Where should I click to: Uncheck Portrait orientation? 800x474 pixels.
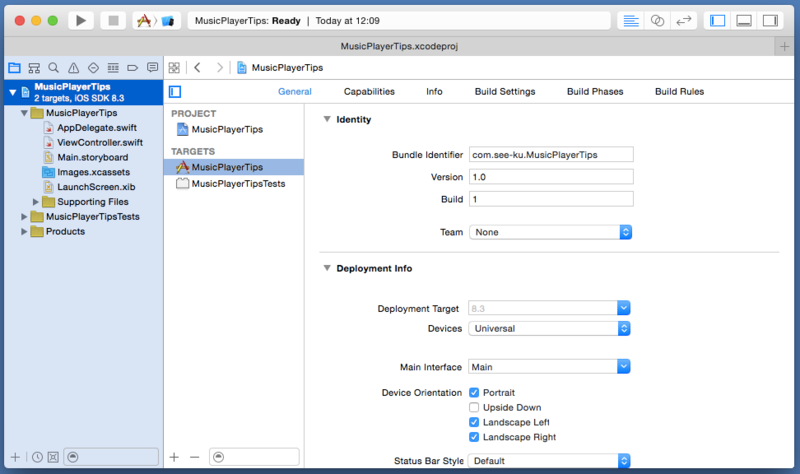pos(474,393)
